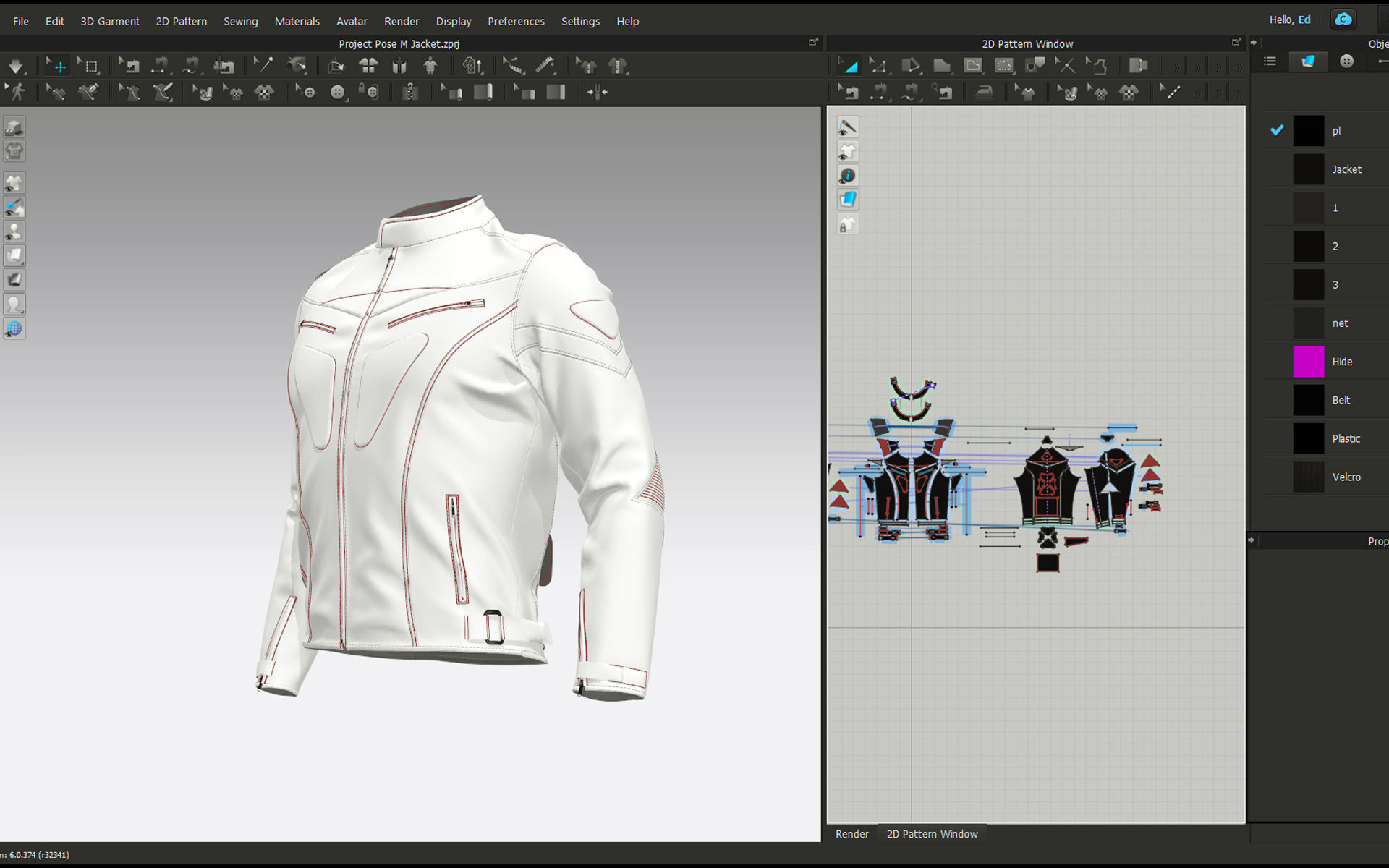
Task: Click the Hello, Ed account link
Action: pos(1290,19)
